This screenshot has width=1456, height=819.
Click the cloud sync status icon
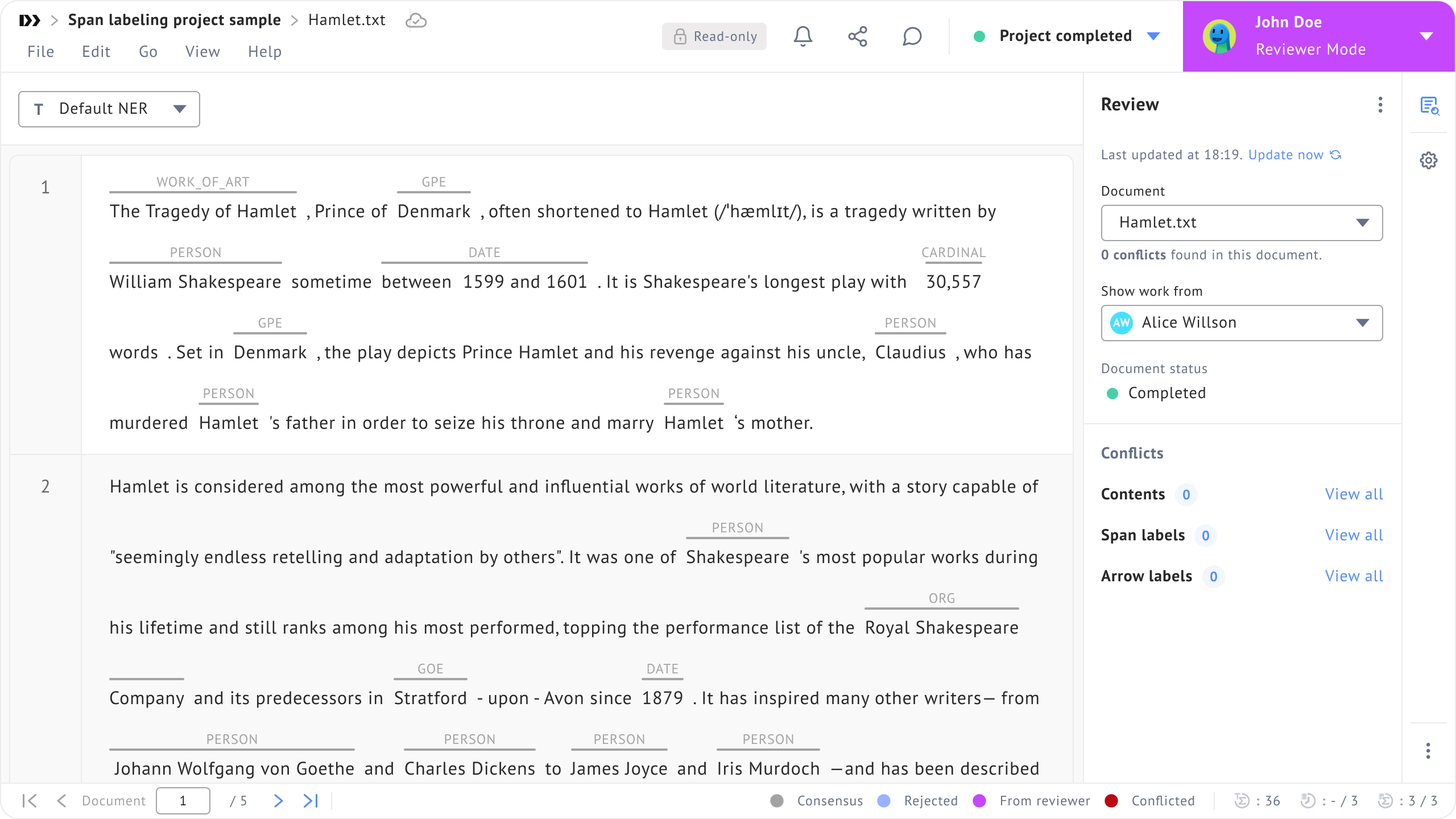click(x=416, y=20)
